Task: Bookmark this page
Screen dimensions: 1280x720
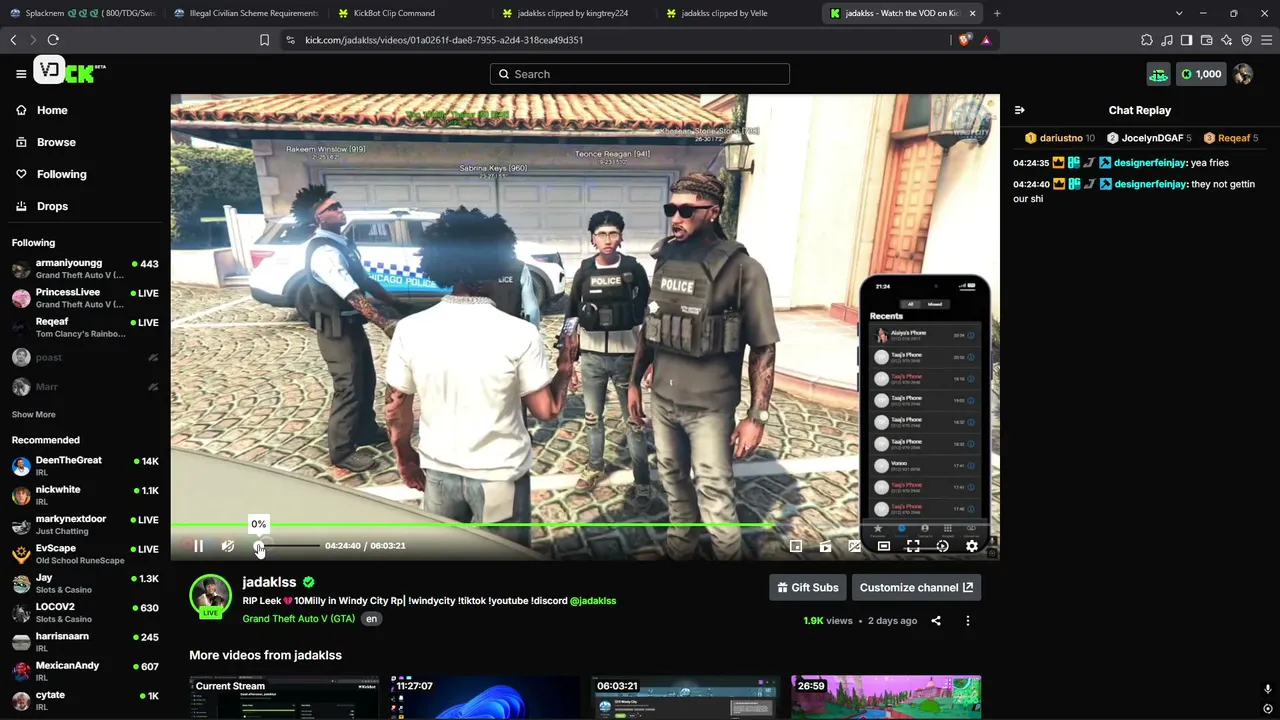Action: tap(264, 40)
